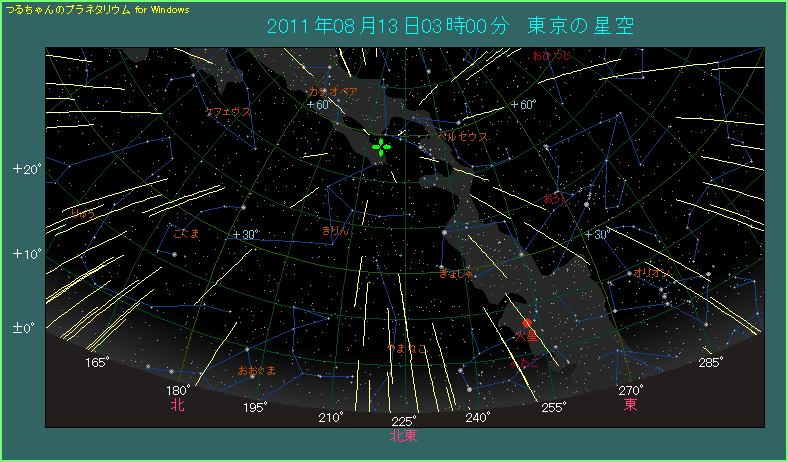Click the 225° azimuth label
The width and height of the screenshot is (788, 462).
pos(403,420)
